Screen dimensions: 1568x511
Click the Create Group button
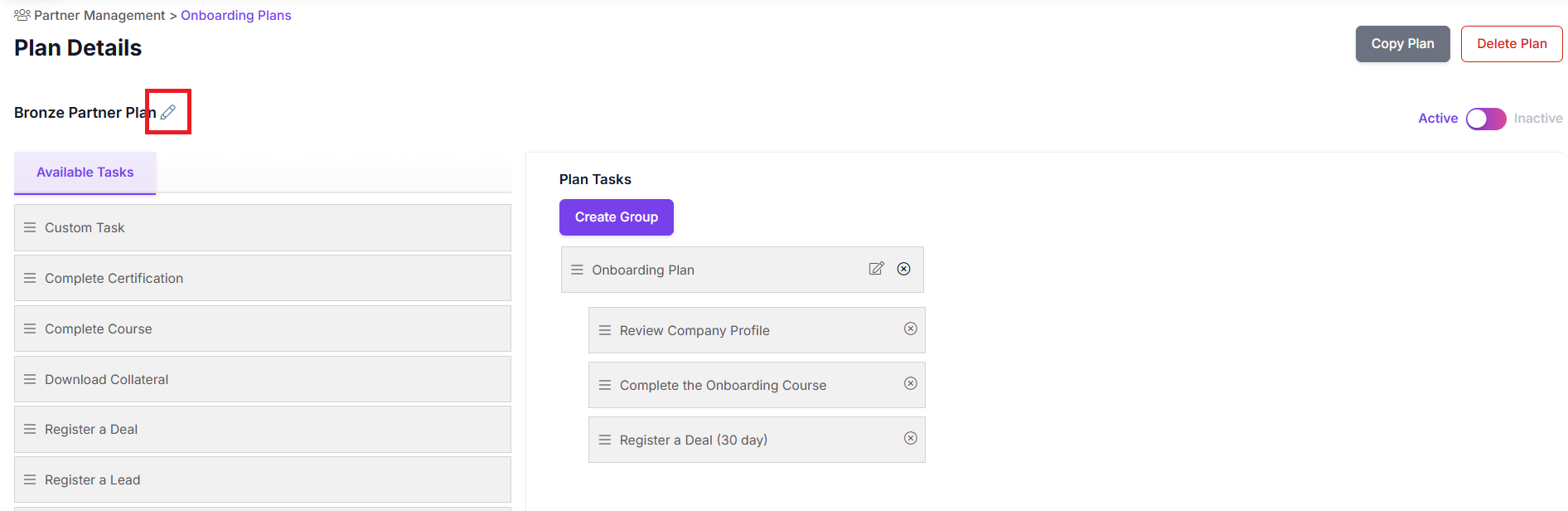(617, 217)
